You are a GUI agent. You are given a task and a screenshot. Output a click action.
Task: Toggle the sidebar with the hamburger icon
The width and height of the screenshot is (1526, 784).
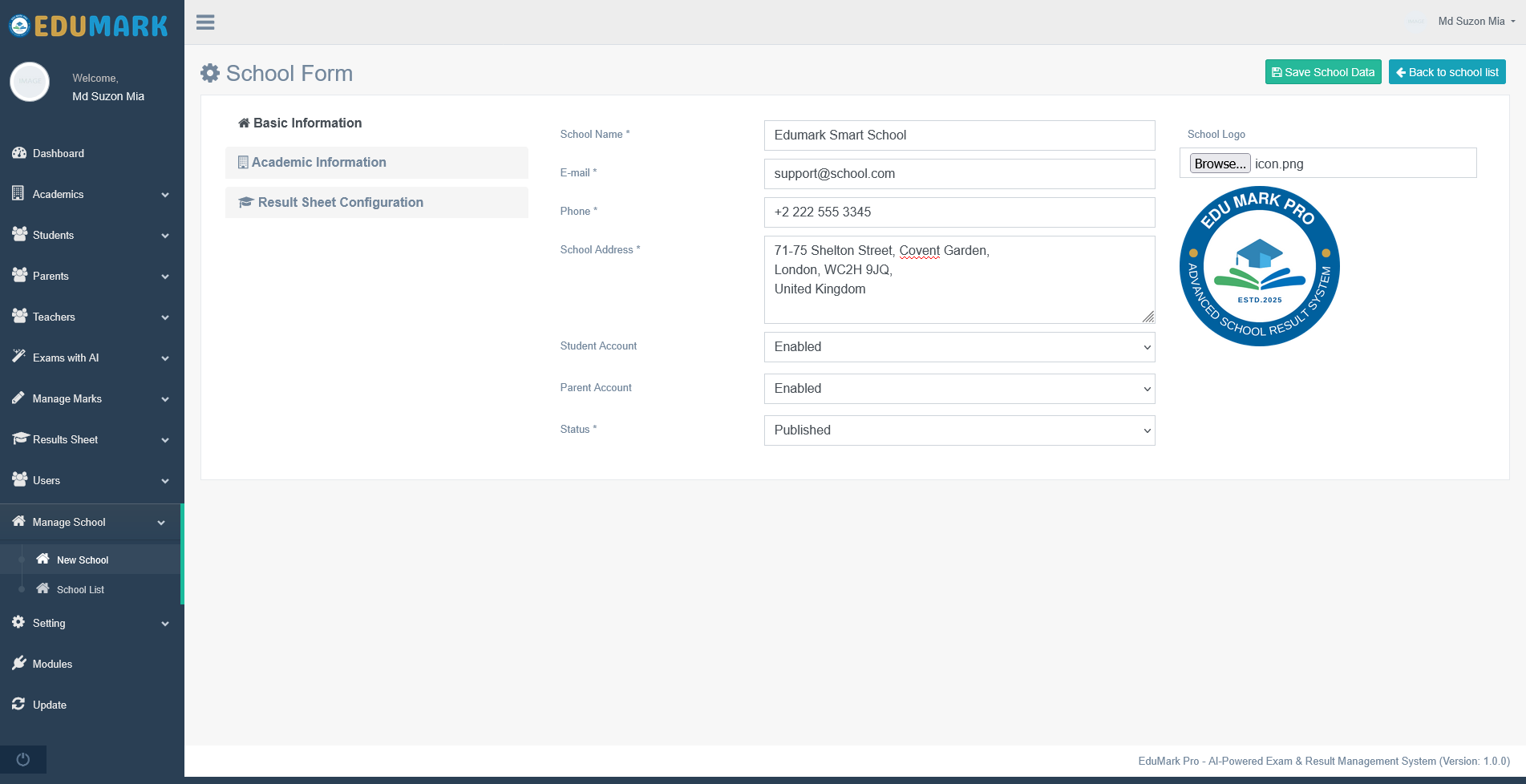coord(205,22)
